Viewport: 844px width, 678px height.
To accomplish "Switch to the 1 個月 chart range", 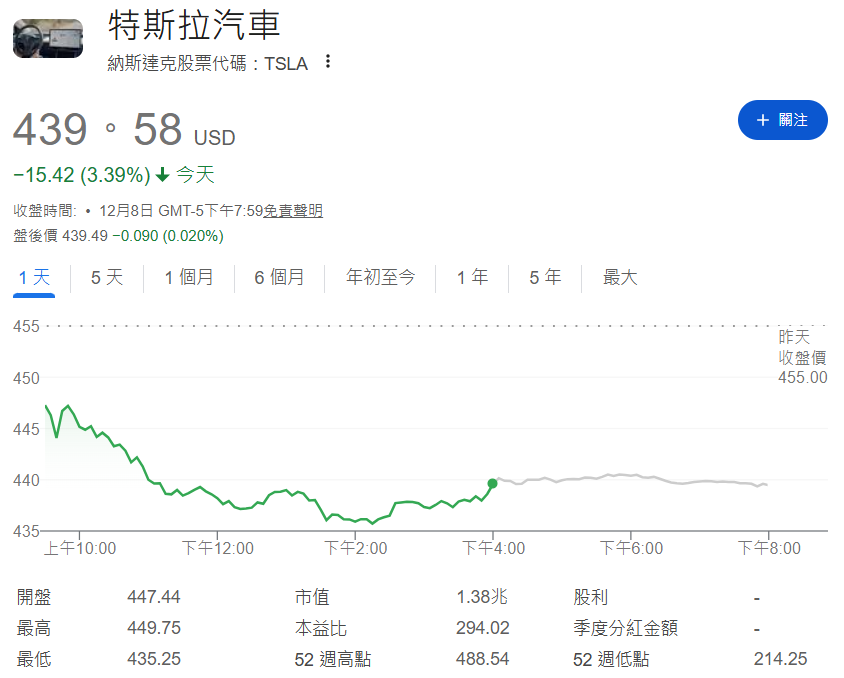I will click(188, 278).
